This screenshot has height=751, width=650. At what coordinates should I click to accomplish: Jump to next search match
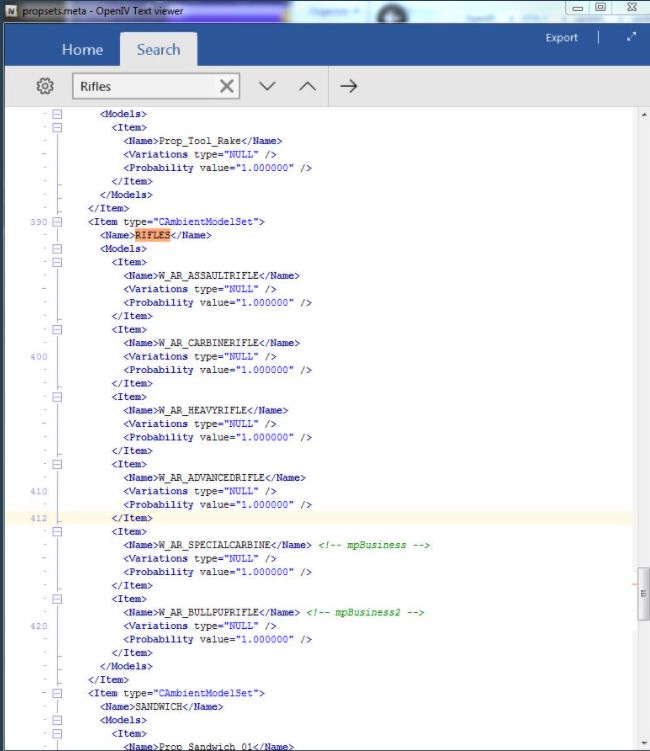(x=267, y=86)
